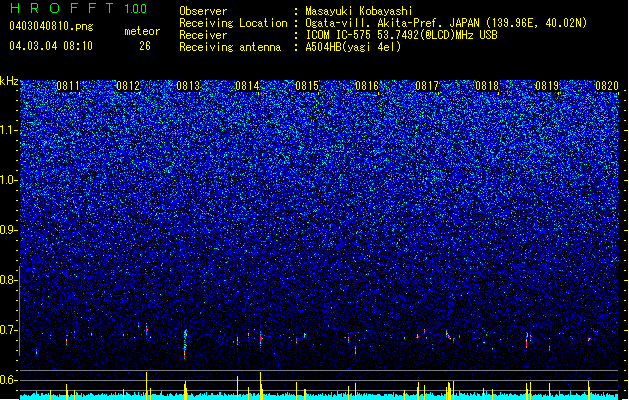Click the Receiving Location label
The image size is (629, 400).
pyautogui.click(x=233, y=23)
